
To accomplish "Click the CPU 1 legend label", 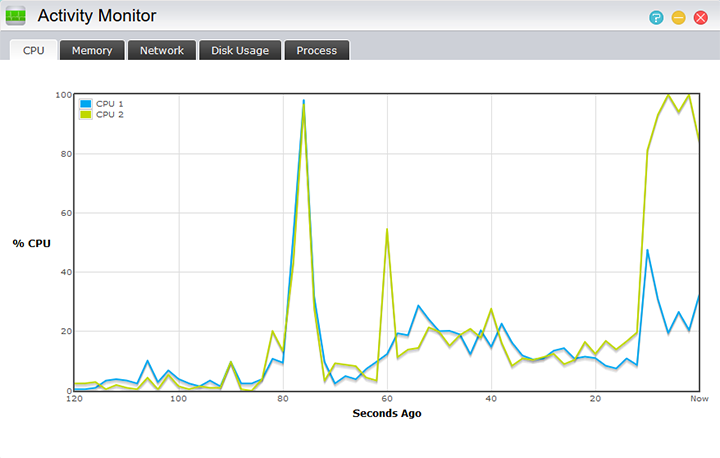I will 109,104.
